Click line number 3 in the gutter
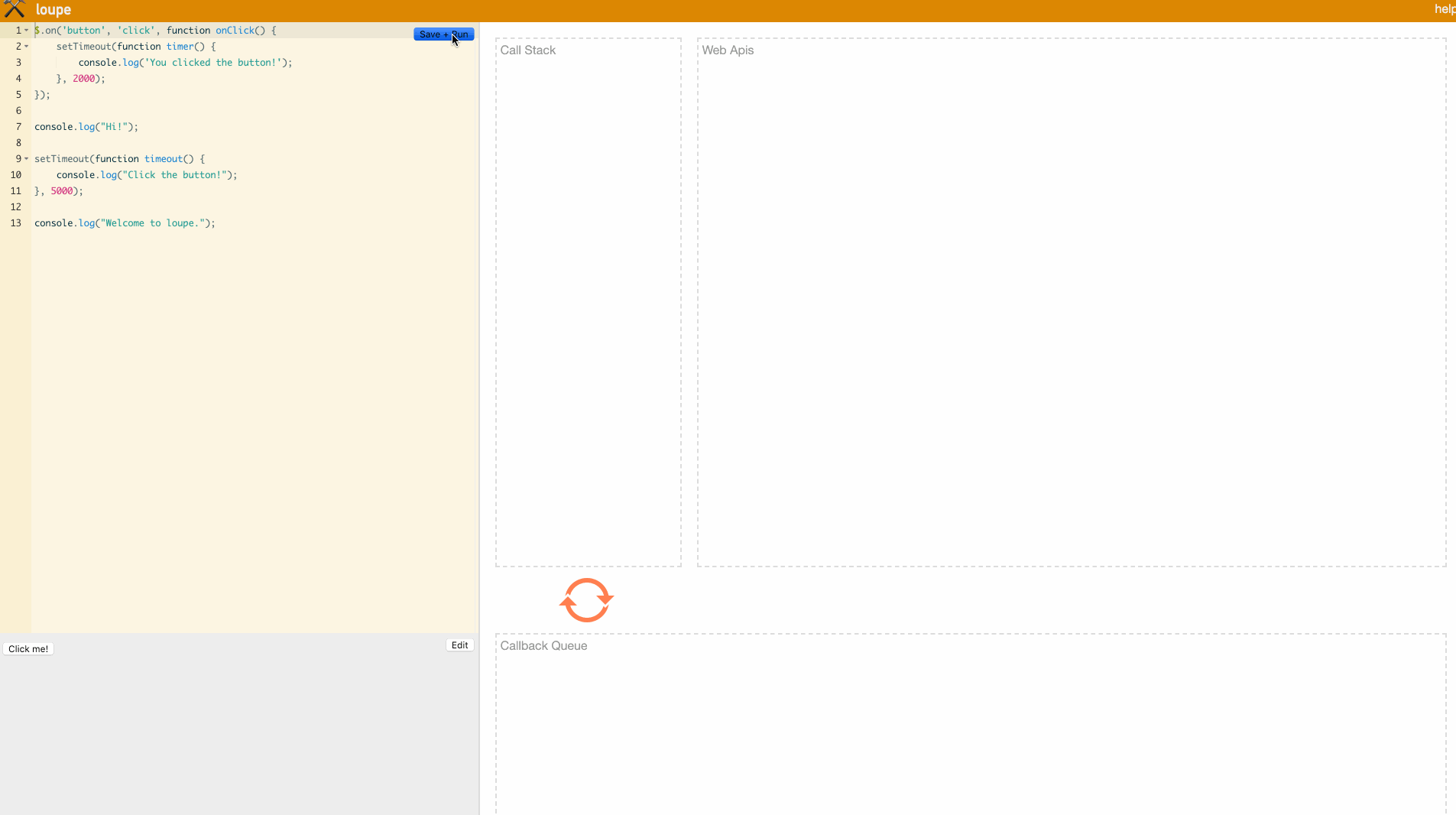 18,63
